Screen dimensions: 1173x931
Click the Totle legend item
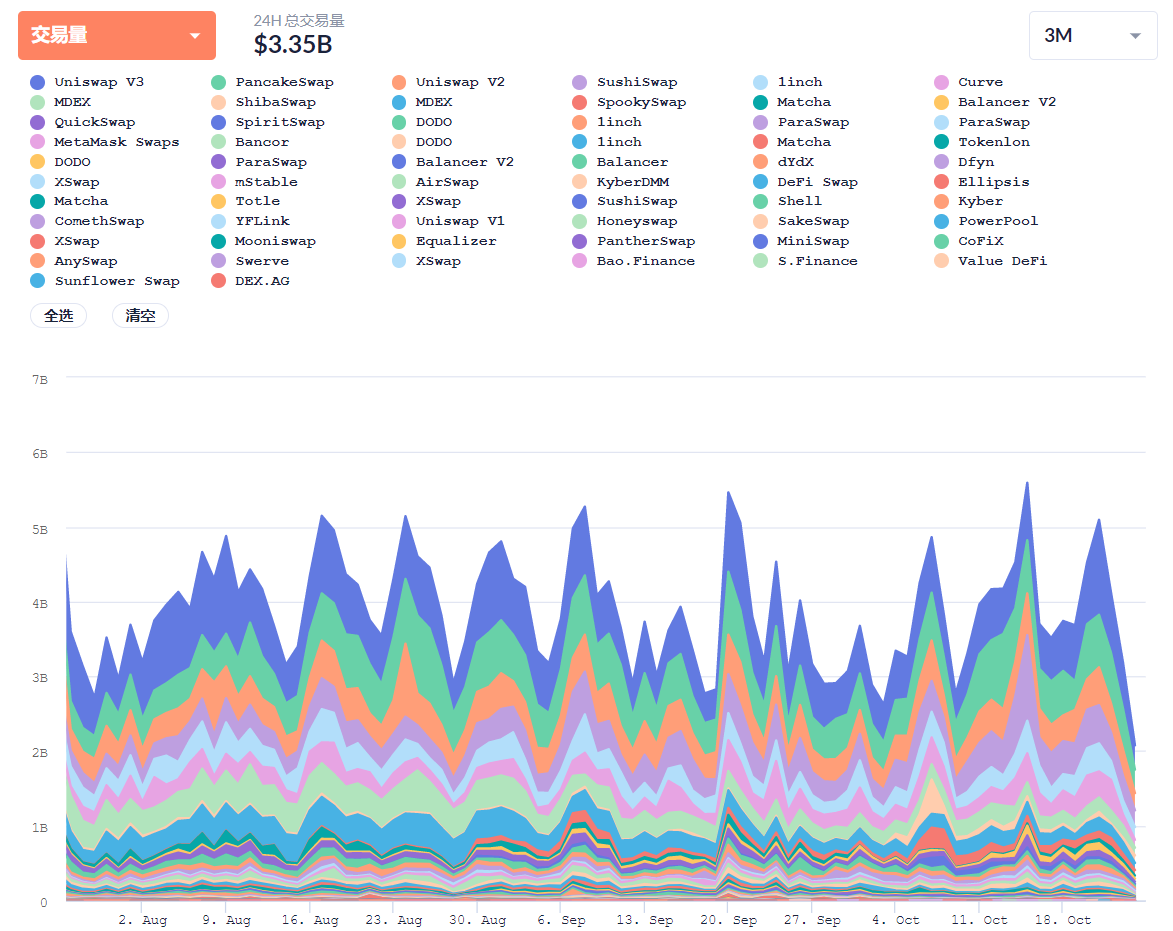coord(245,201)
